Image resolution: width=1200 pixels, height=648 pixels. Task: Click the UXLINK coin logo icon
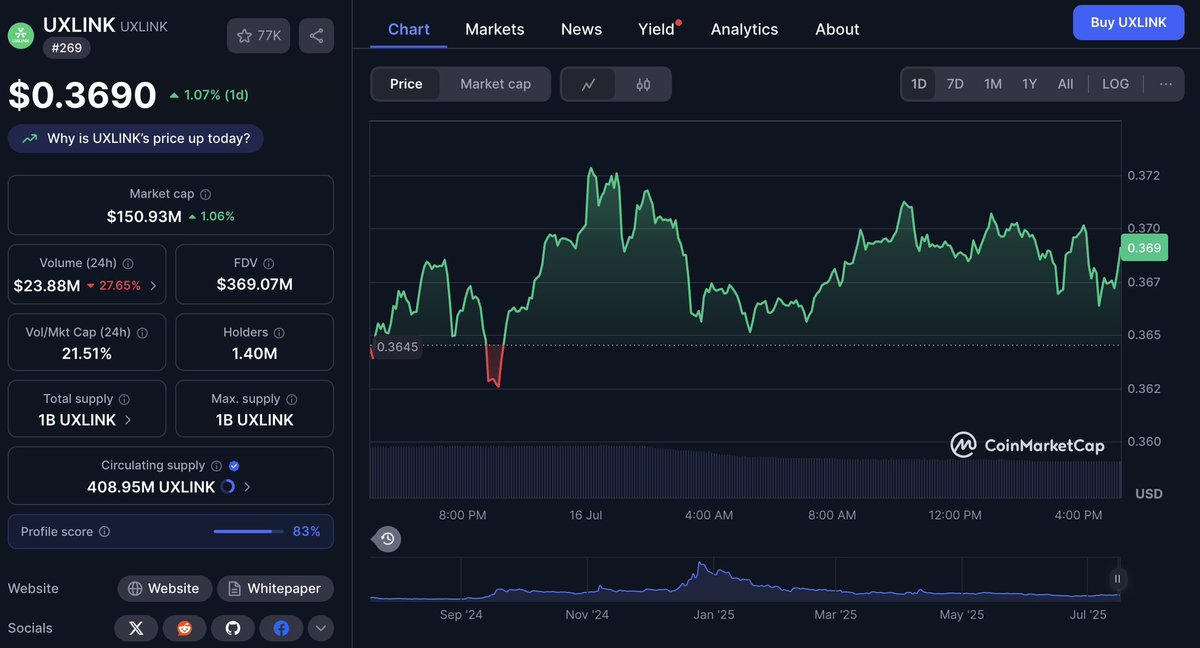pos(21,35)
